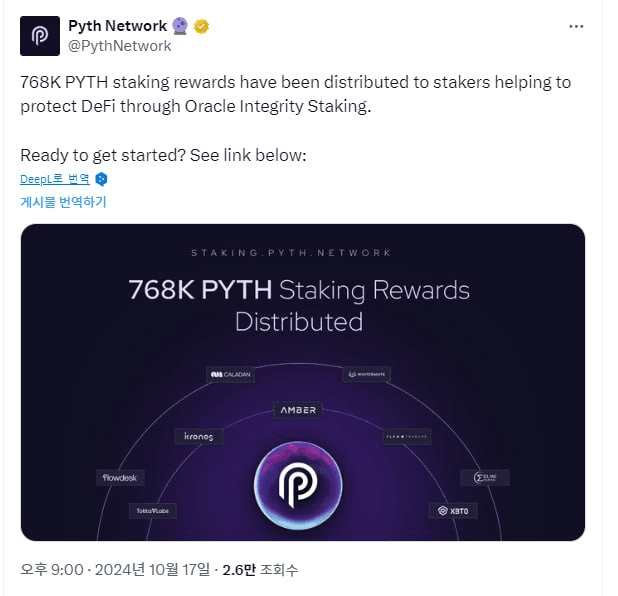
Task: Click the '게시물 번역하기' translate post link
Action: pyautogui.click(x=64, y=202)
